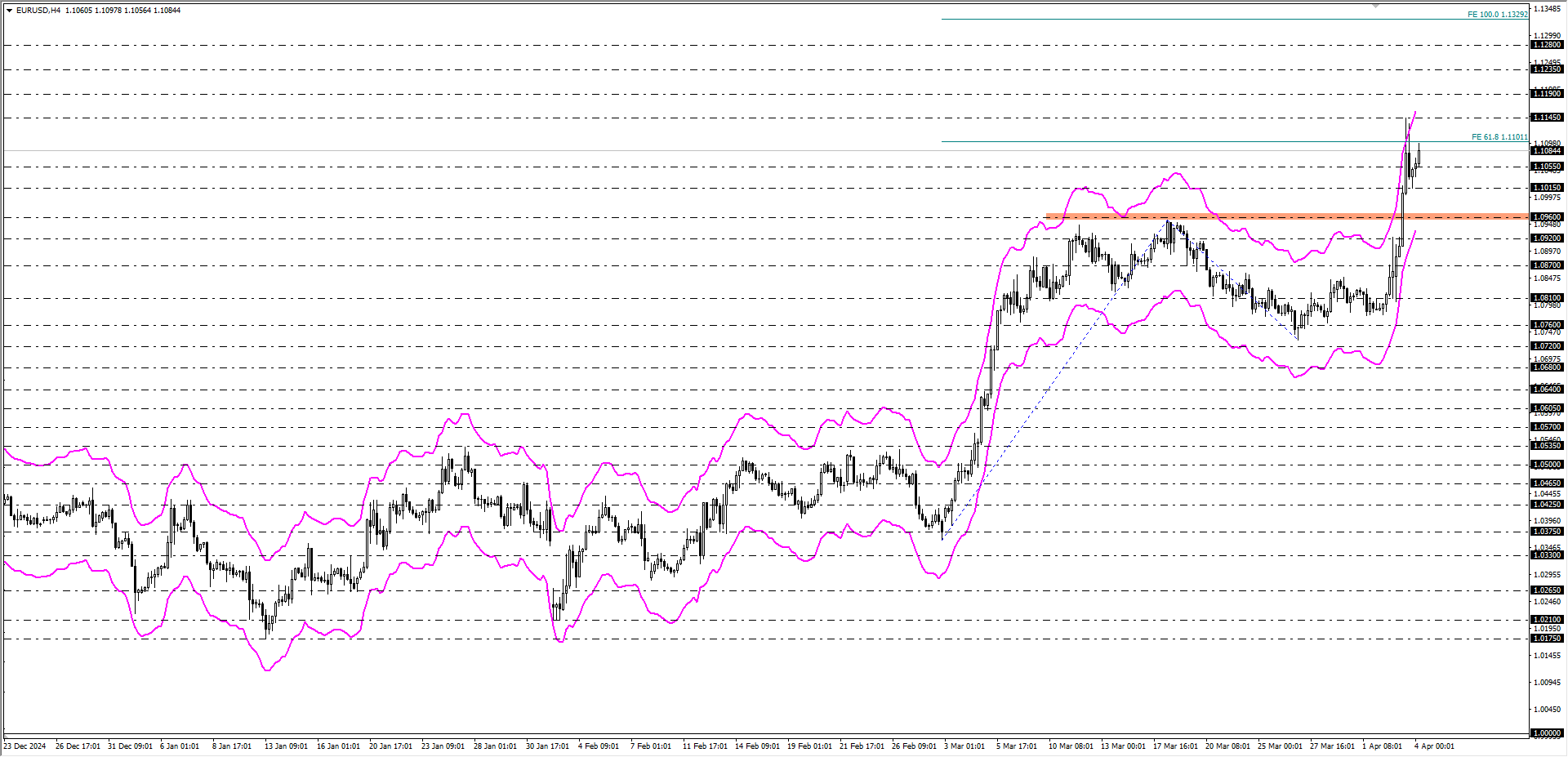Click the 1.08700 price level label

click(1547, 265)
